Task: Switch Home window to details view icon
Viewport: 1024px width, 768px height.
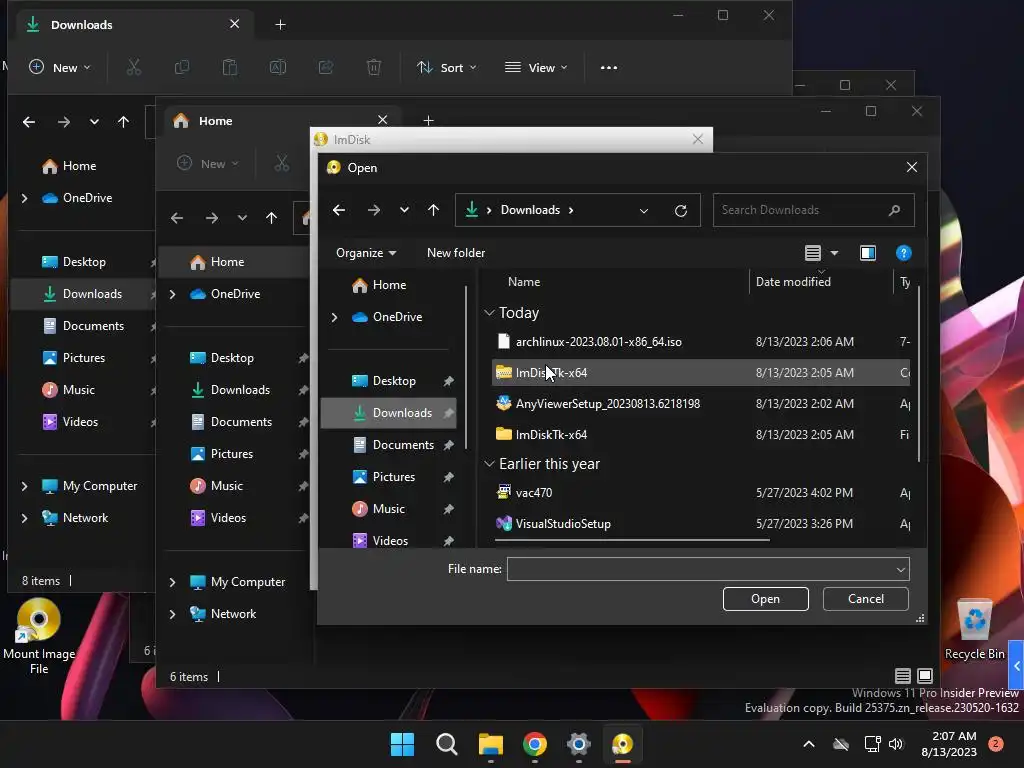Action: pos(903,677)
